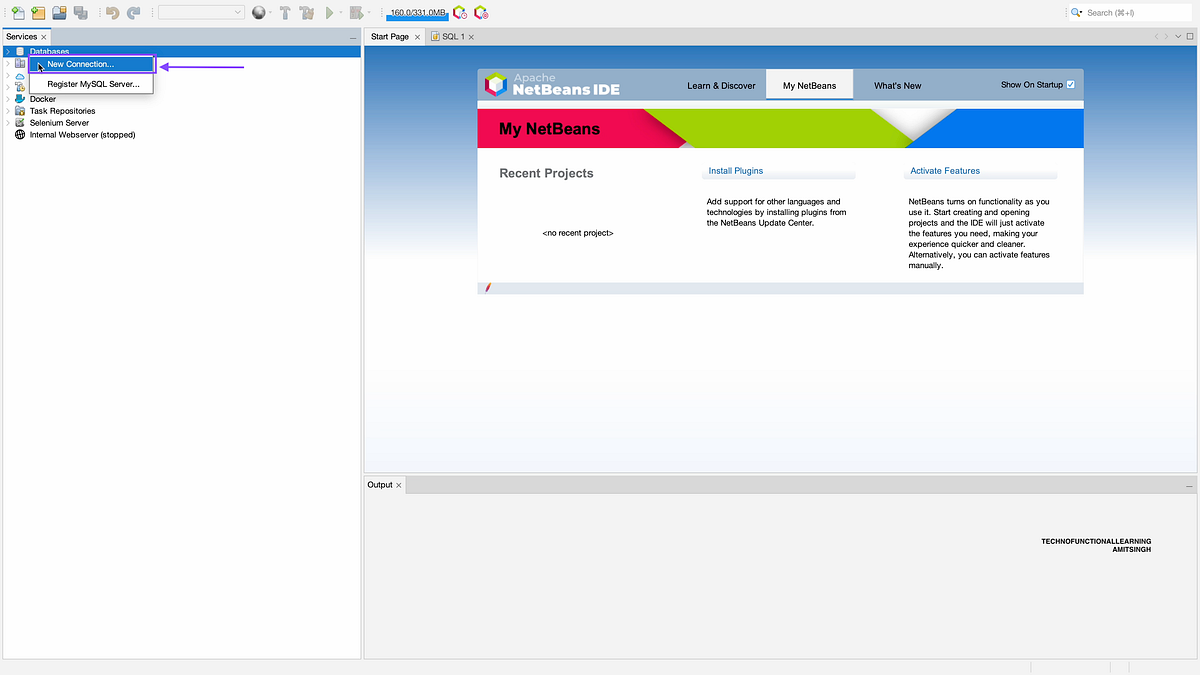Click the Clean and Build icon

point(308,13)
